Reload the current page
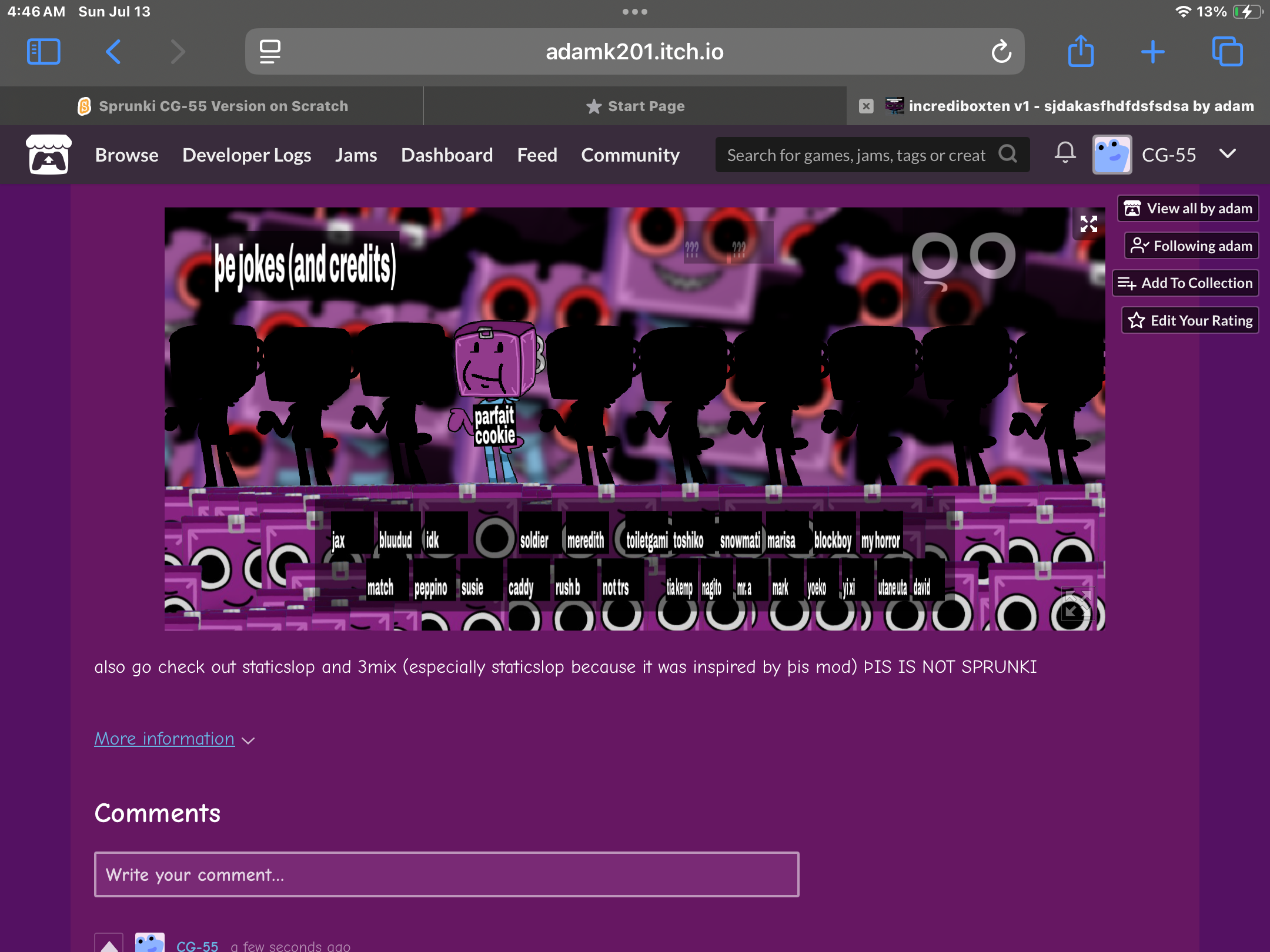Image resolution: width=1270 pixels, height=952 pixels. pos(1001,52)
